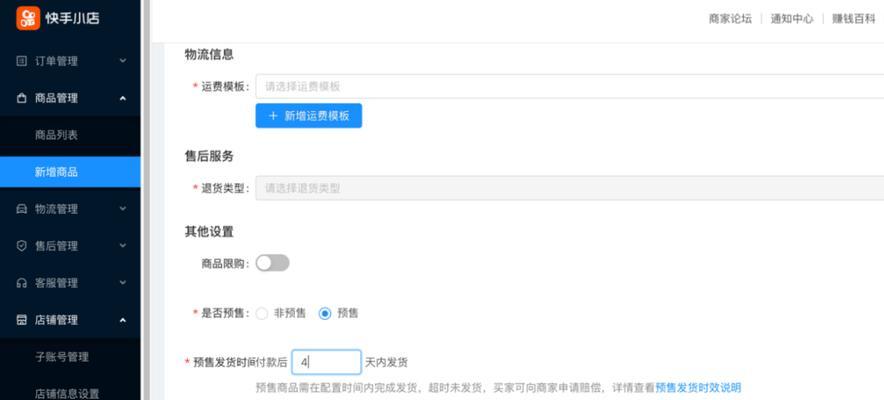884x400 pixels.
Task: Collapse the 商品管理 menu chevron
Action: point(122,98)
